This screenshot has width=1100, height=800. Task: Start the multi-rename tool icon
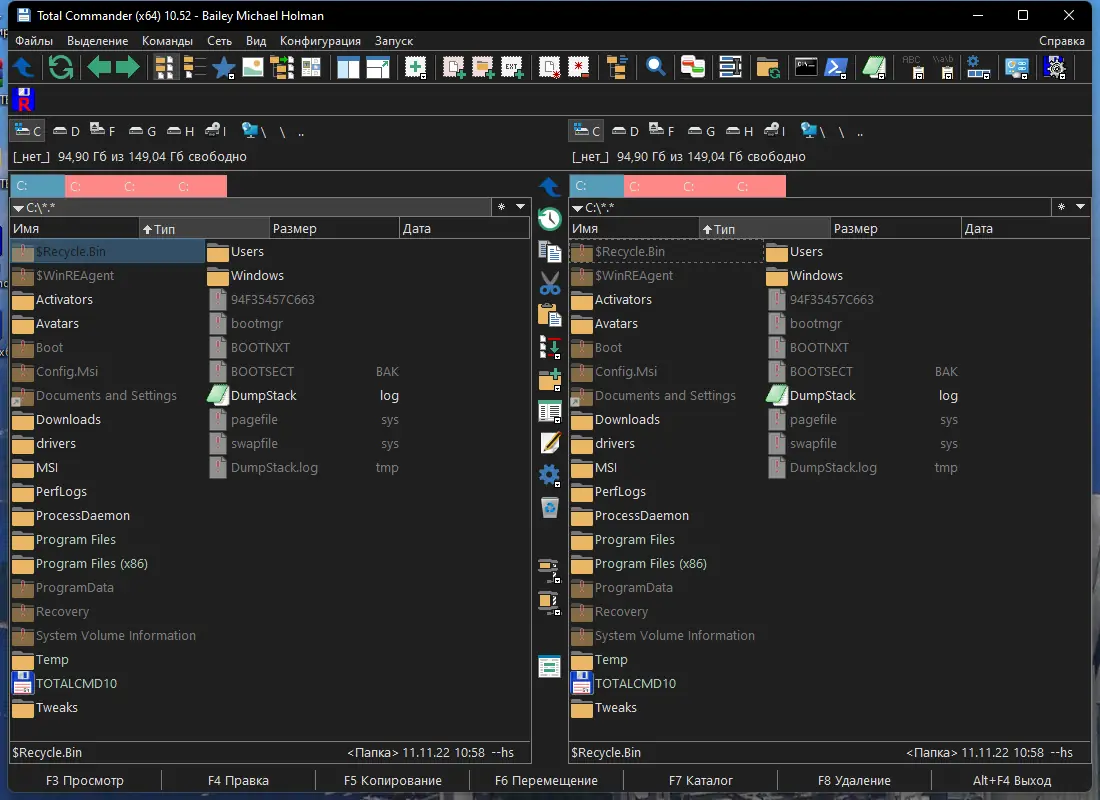(x=732, y=67)
